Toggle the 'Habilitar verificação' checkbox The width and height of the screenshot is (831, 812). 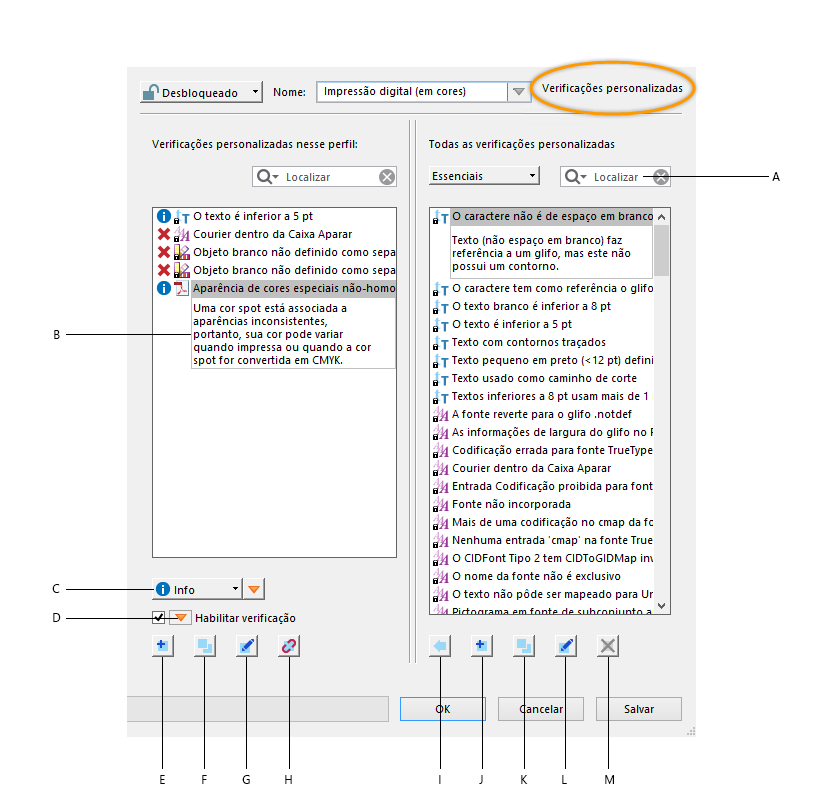click(158, 617)
